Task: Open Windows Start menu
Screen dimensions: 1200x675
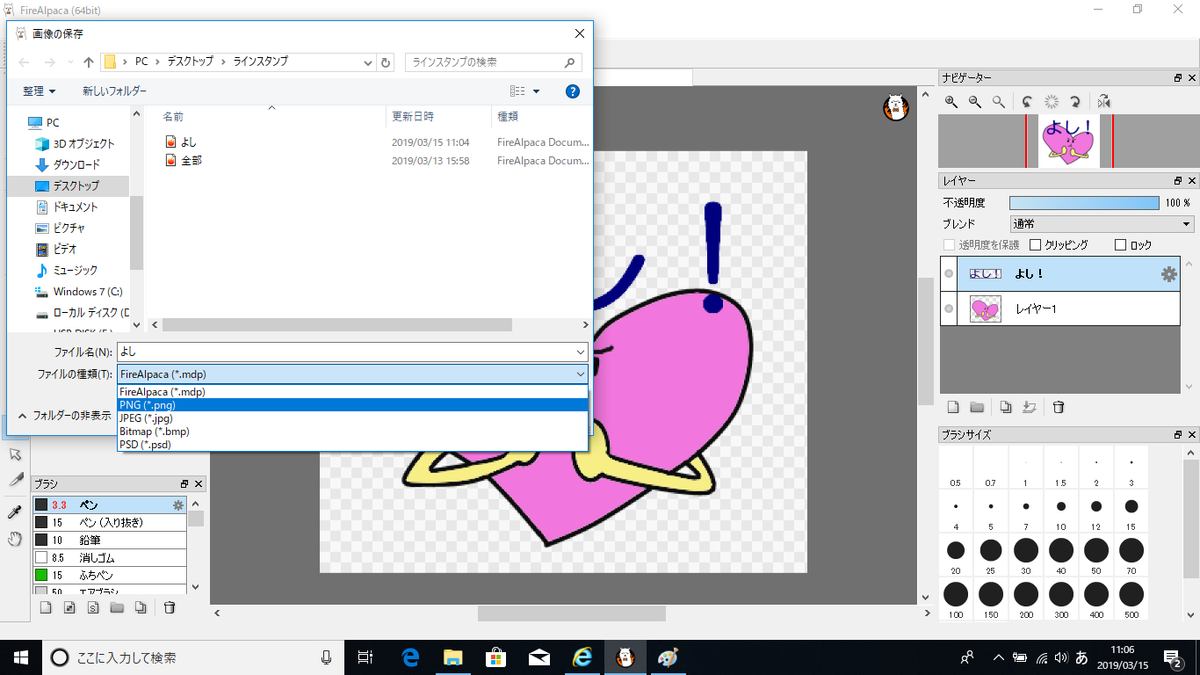Action: (20, 657)
